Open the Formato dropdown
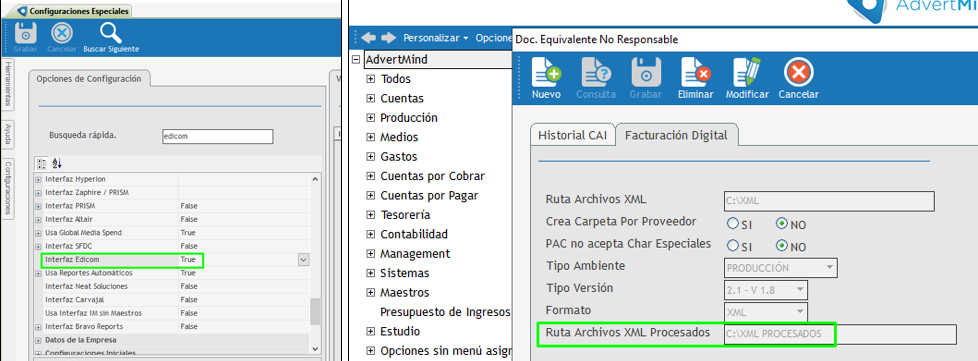The width and height of the screenshot is (978, 361). click(x=799, y=312)
